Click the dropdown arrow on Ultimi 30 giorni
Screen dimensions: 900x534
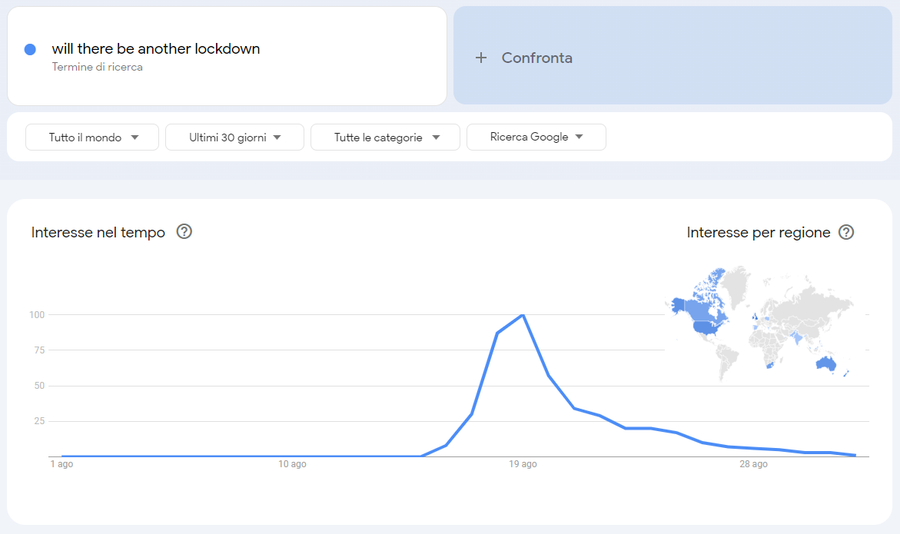[277, 137]
